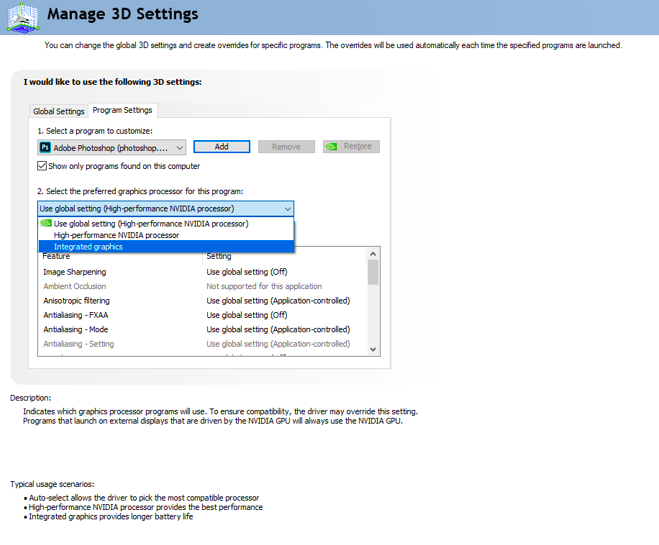Switch to the Global Settings tab

(x=59, y=111)
